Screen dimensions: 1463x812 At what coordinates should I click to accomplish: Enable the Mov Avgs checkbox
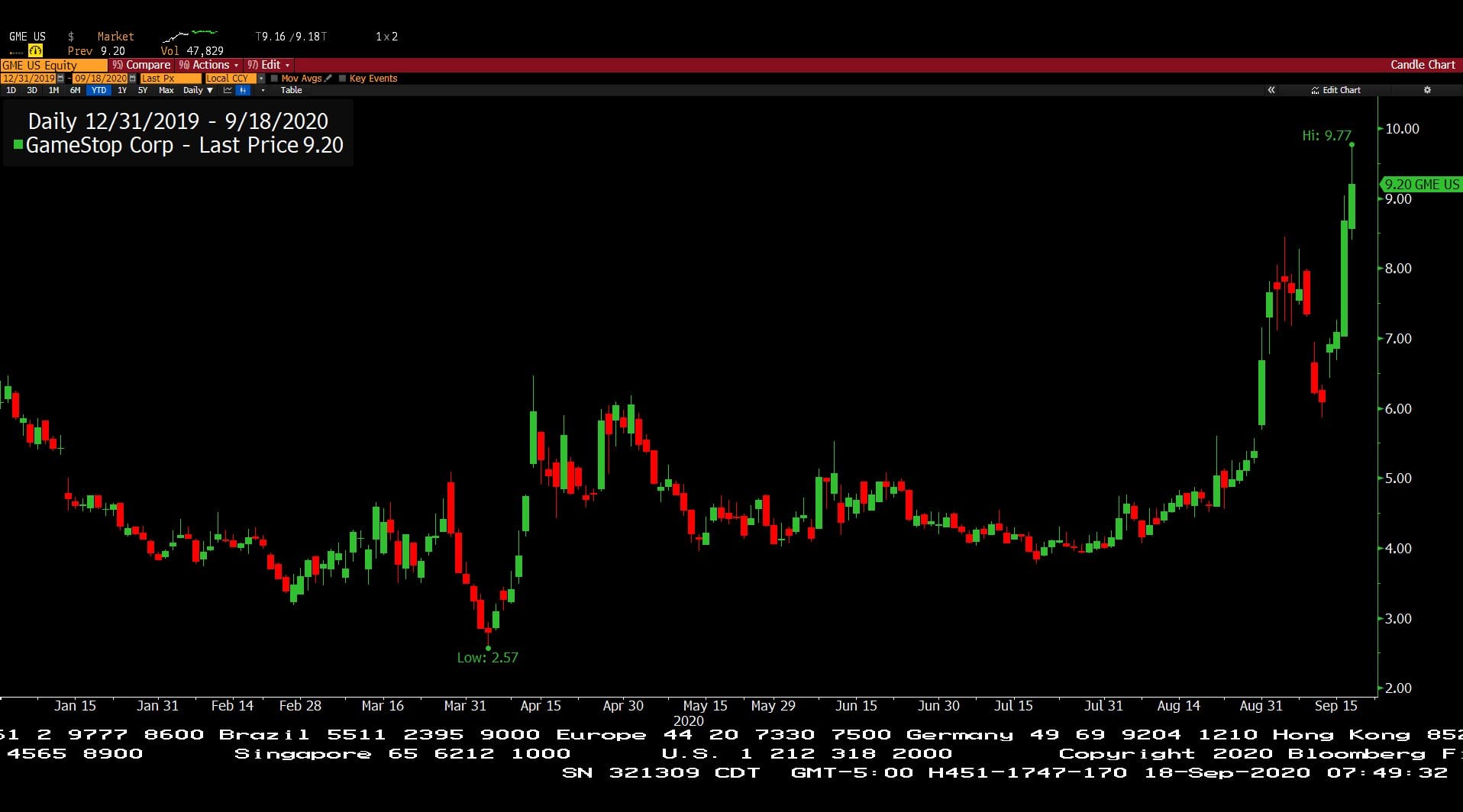(x=274, y=78)
